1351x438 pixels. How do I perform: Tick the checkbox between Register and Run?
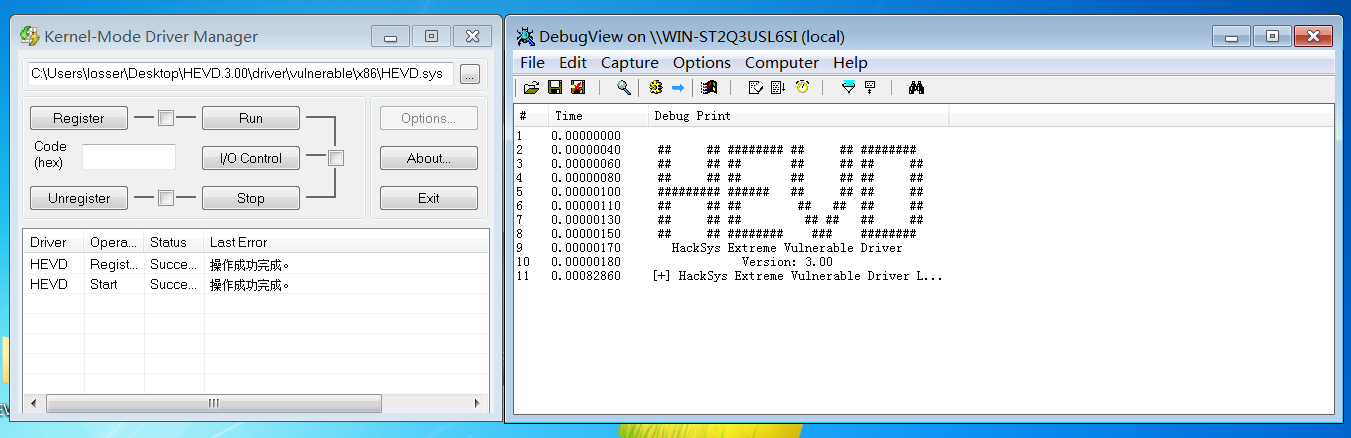tap(166, 118)
